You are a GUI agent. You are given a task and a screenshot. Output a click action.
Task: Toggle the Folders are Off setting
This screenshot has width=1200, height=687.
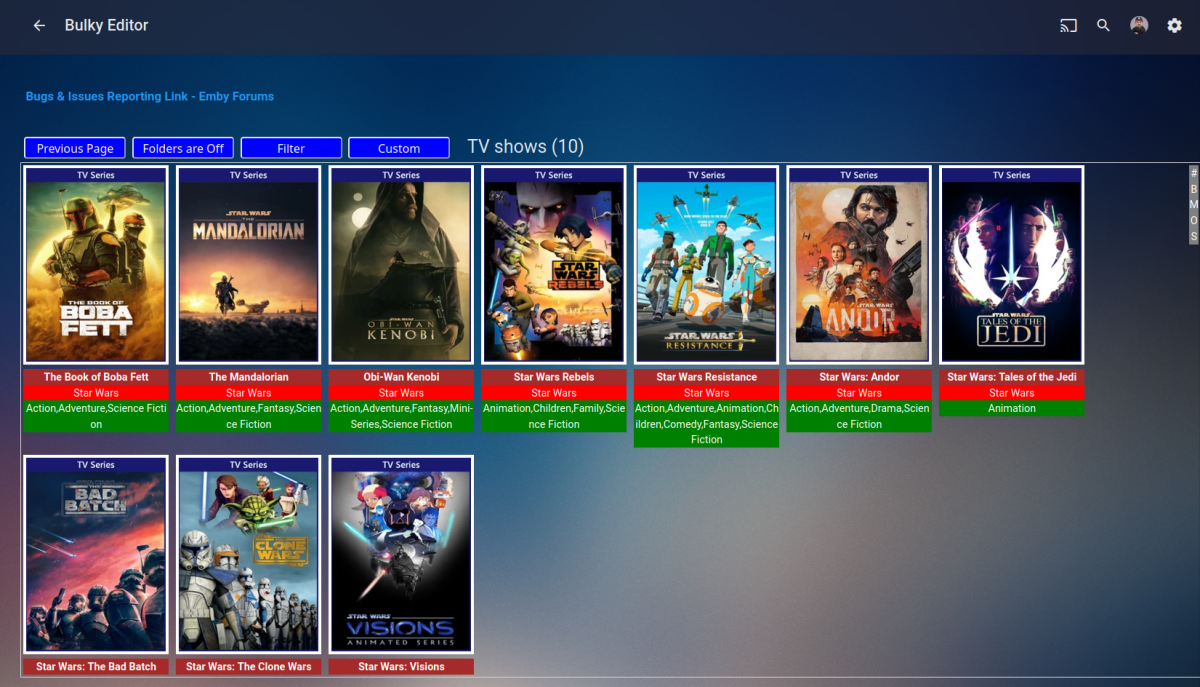click(183, 147)
